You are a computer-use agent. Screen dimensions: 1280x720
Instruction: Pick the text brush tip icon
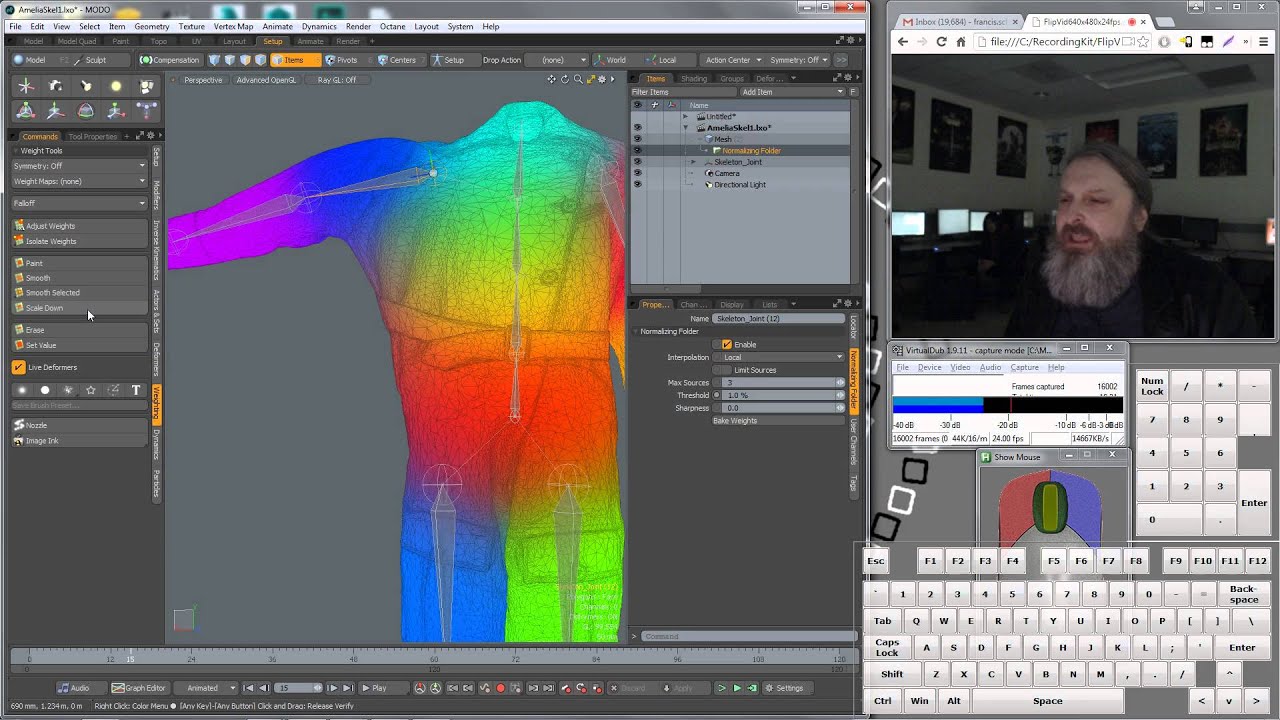click(x=136, y=390)
